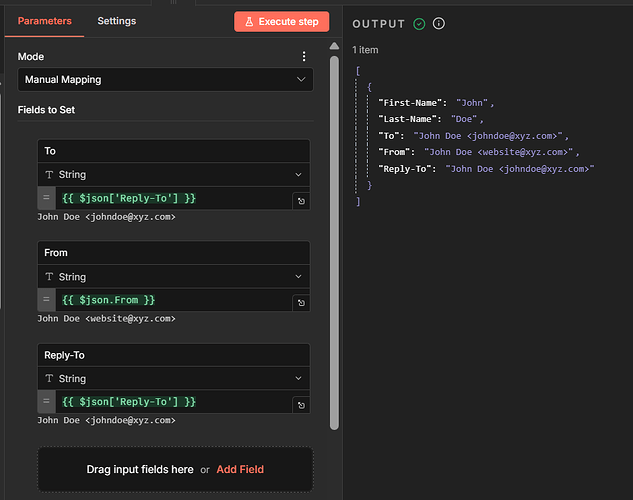Viewport: 633px width, 500px height.
Task: Click the expand icon in To expression field
Action: pos(300,202)
